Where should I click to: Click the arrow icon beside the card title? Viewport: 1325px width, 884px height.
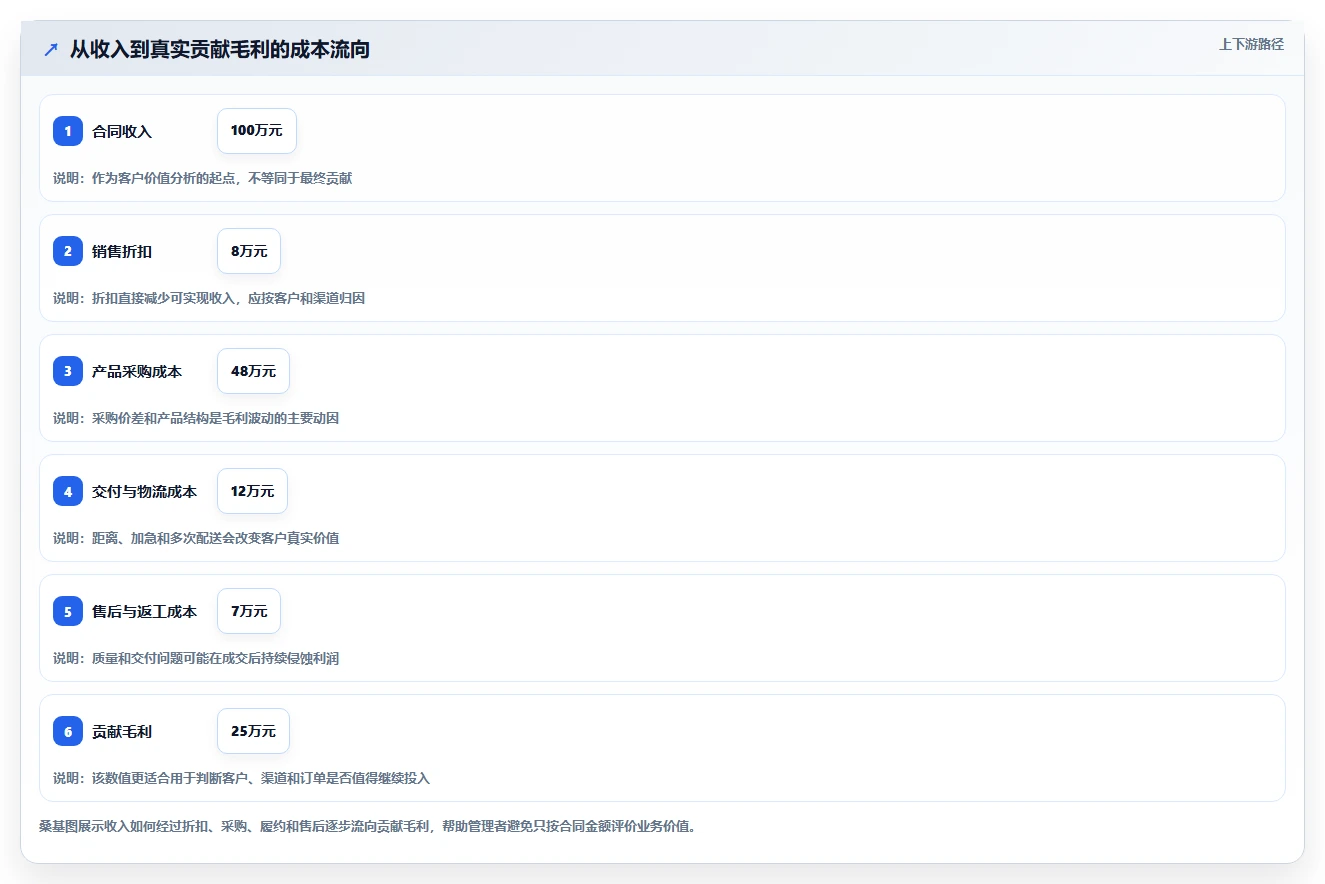tap(51, 49)
